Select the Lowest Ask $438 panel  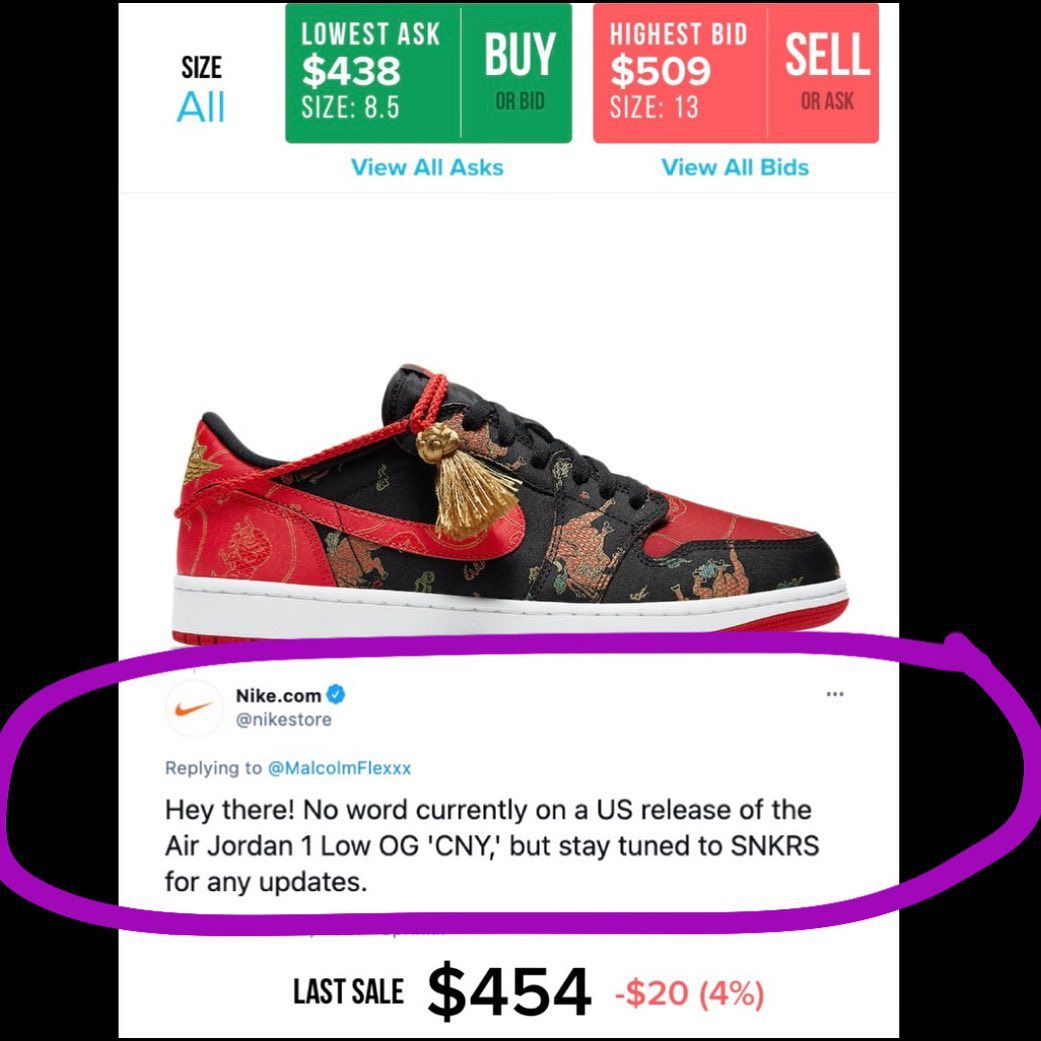(373, 73)
